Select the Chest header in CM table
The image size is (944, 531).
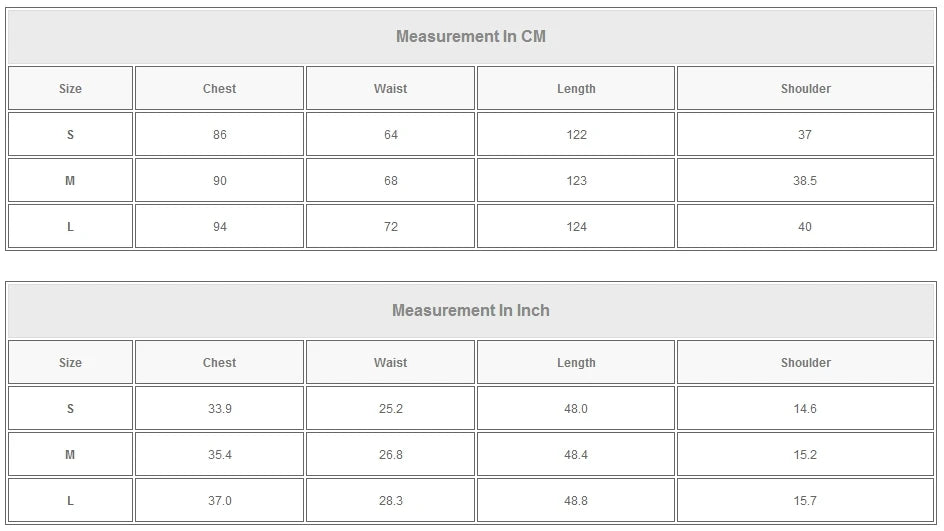[219, 89]
